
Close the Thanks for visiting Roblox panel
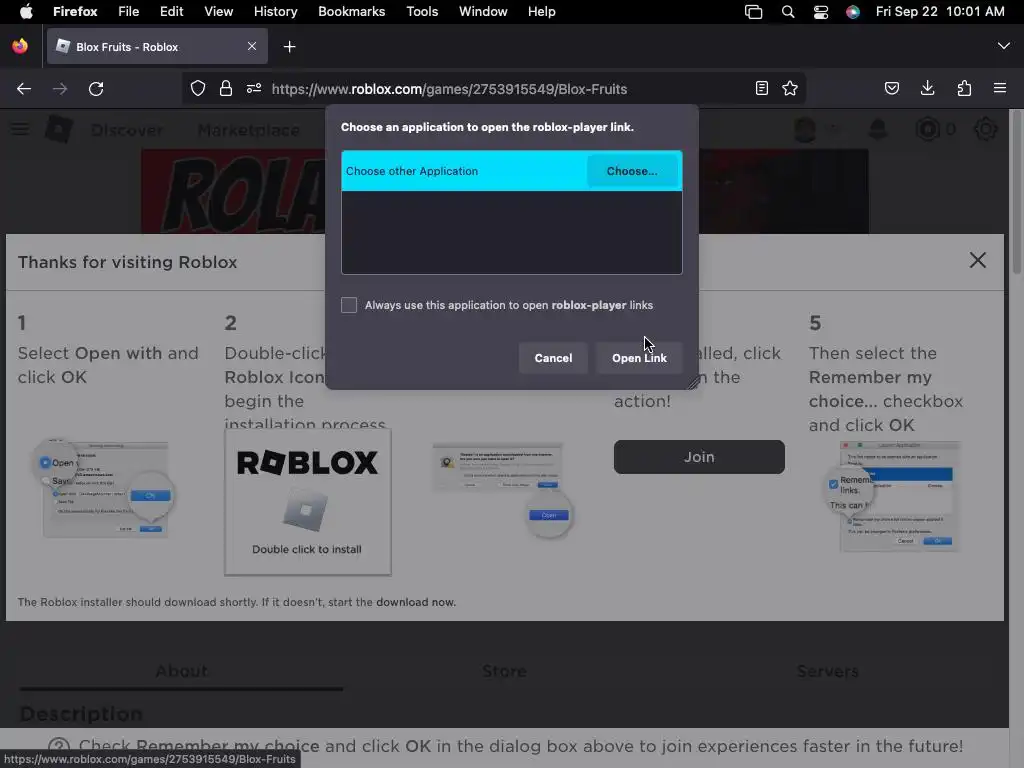[977, 261]
